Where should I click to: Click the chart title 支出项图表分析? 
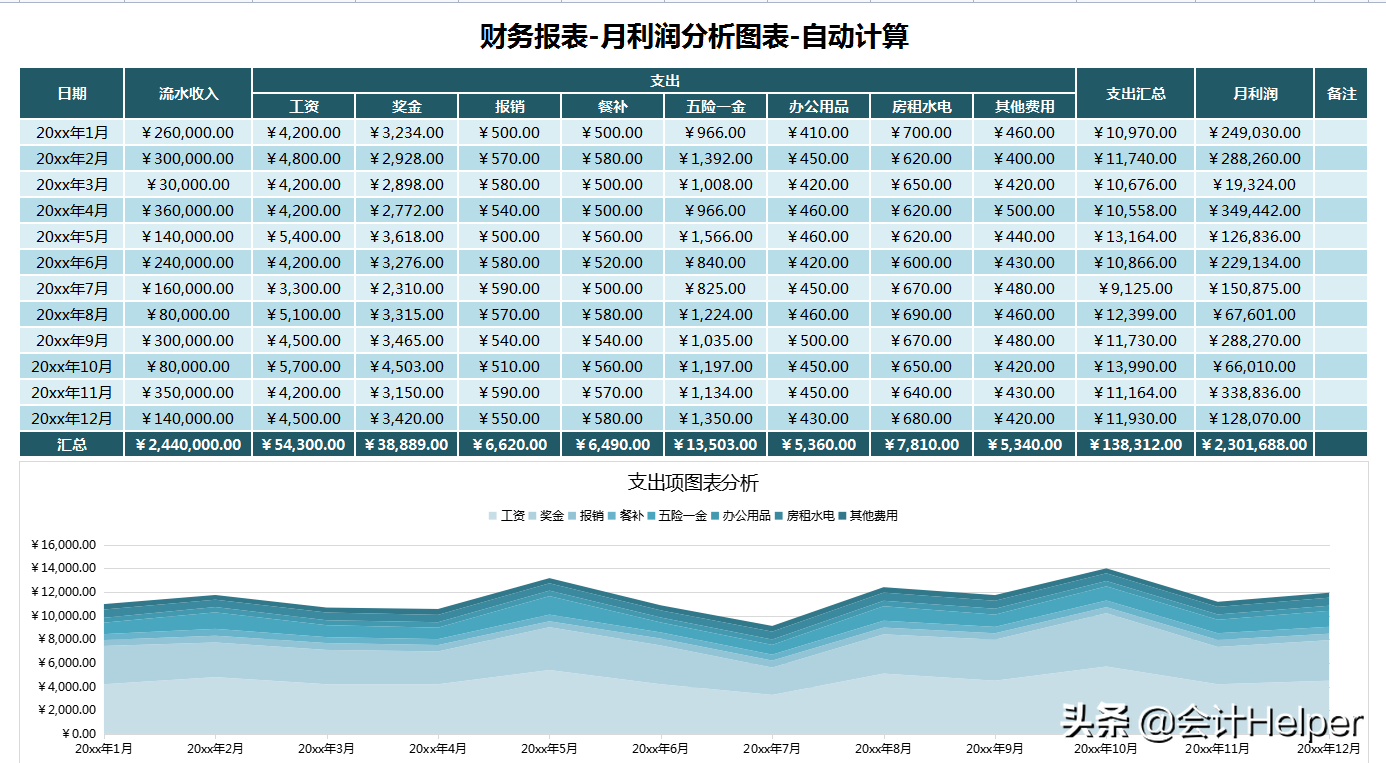pyautogui.click(x=693, y=483)
